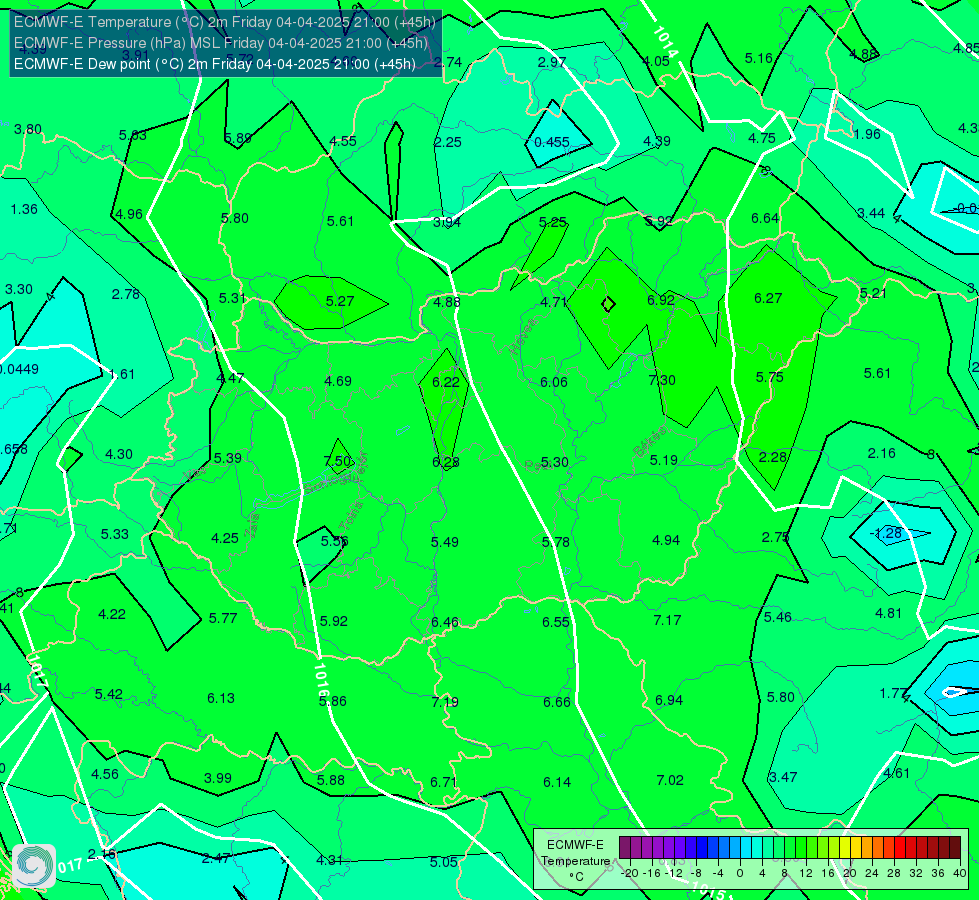Click the dark maroon legend swatch above 40
The width and height of the screenshot is (979, 900).
click(955, 848)
